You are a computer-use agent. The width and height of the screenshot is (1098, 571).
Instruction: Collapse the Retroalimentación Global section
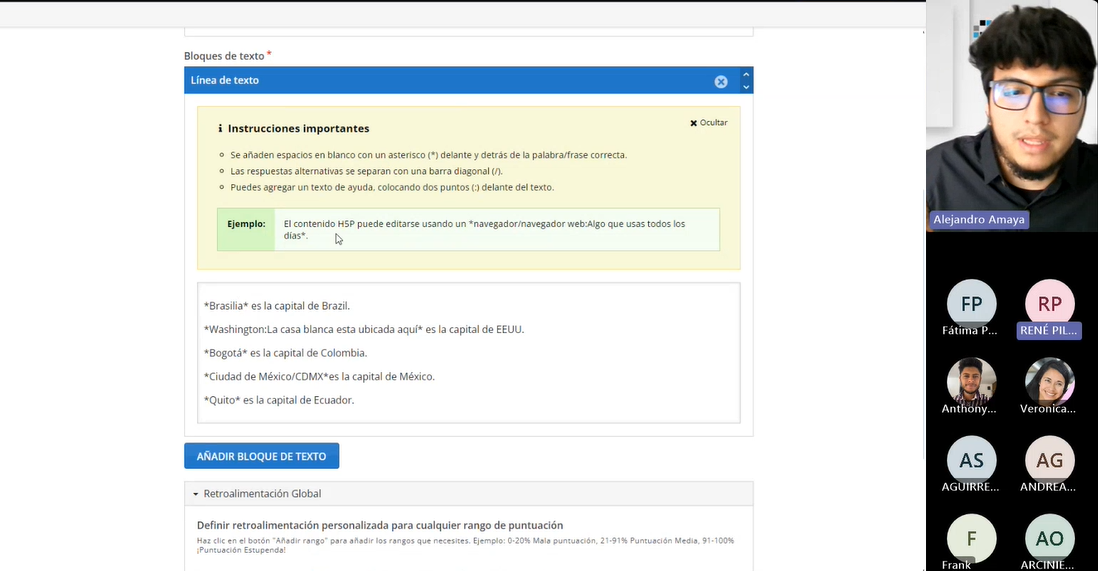pos(197,494)
